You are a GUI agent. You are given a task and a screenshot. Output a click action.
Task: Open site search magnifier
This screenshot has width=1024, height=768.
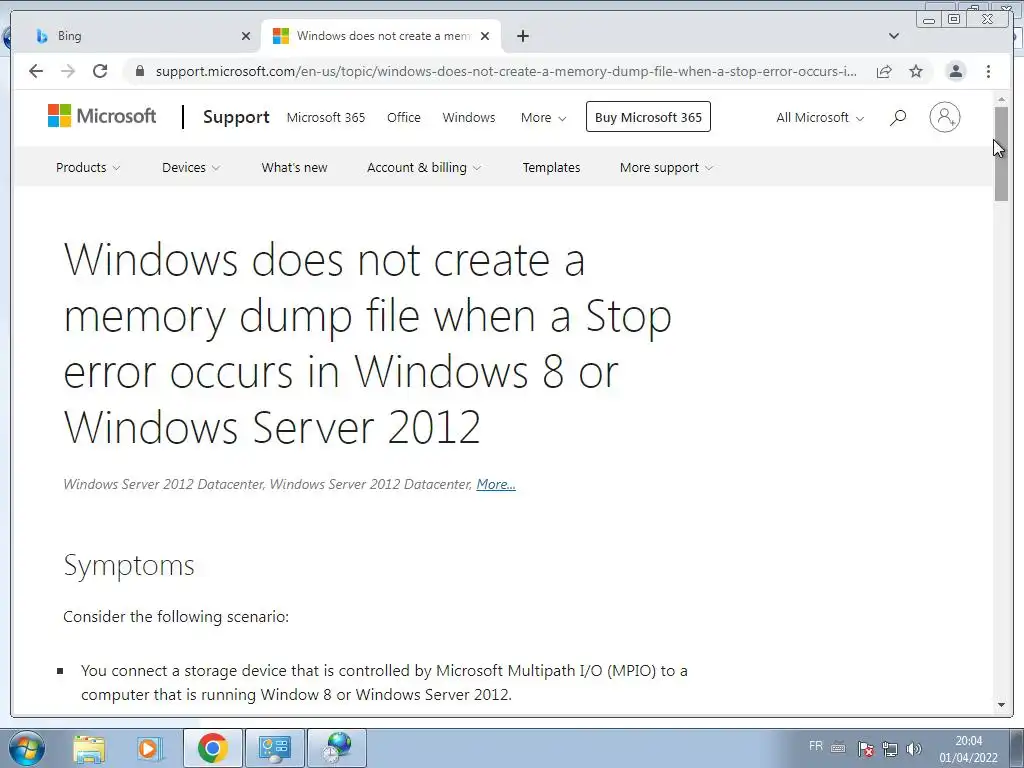(x=898, y=118)
